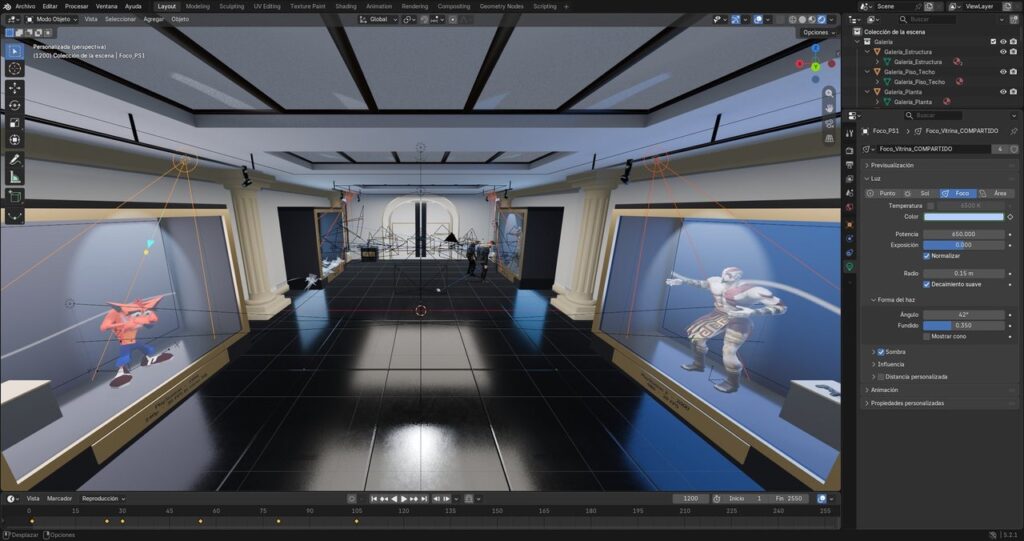Click the Exposición value slider
Screen dimensions: 1024x541
point(963,245)
